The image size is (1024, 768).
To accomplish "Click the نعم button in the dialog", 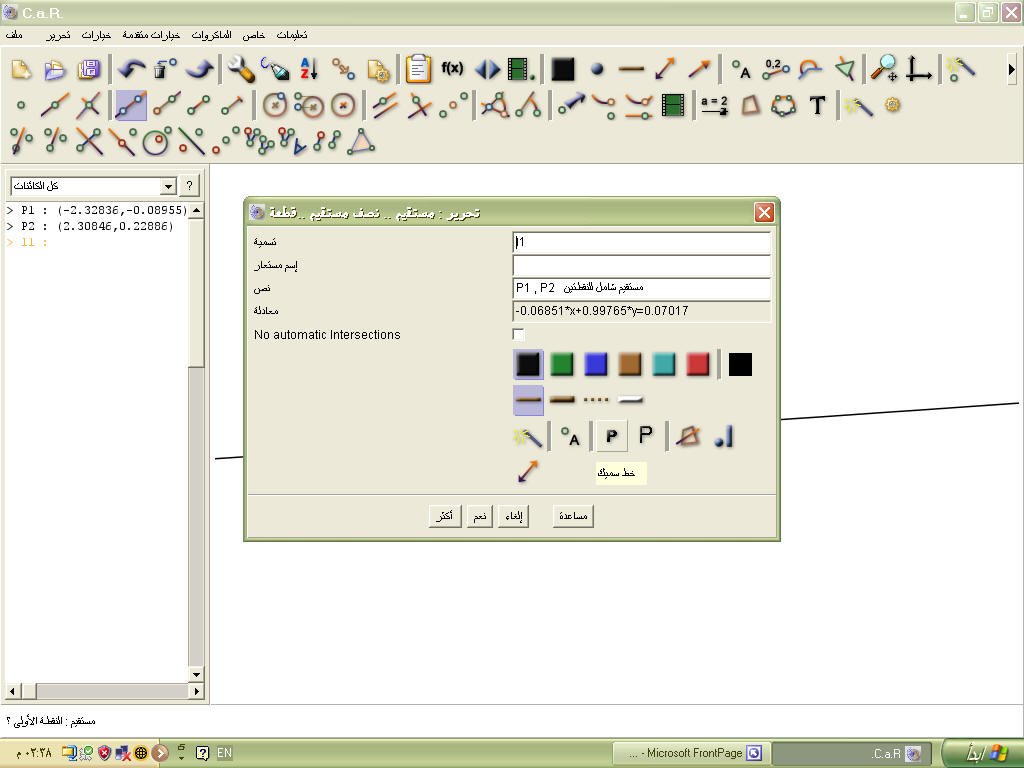I will [479, 516].
